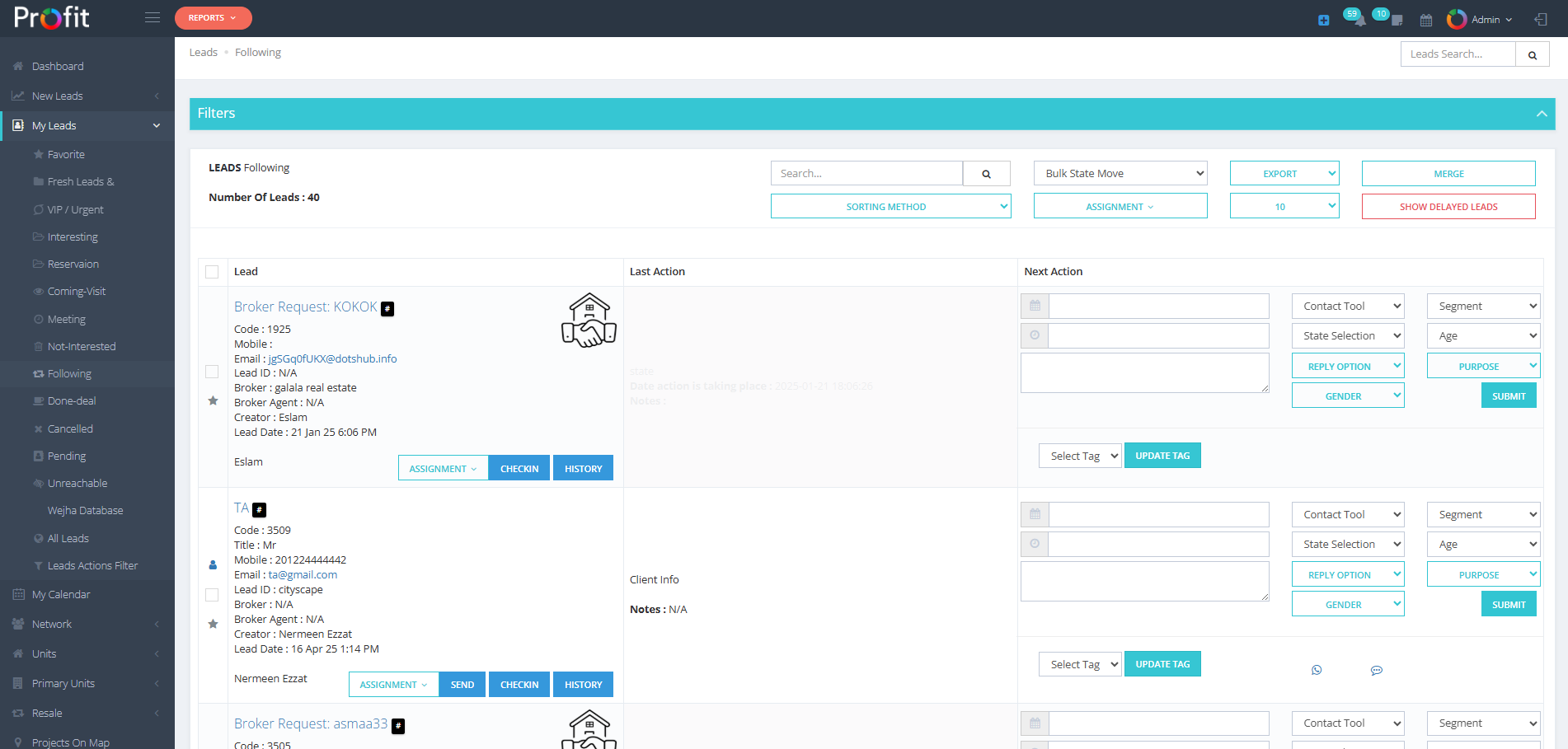Open the calendar icon in top bar

(x=1426, y=20)
